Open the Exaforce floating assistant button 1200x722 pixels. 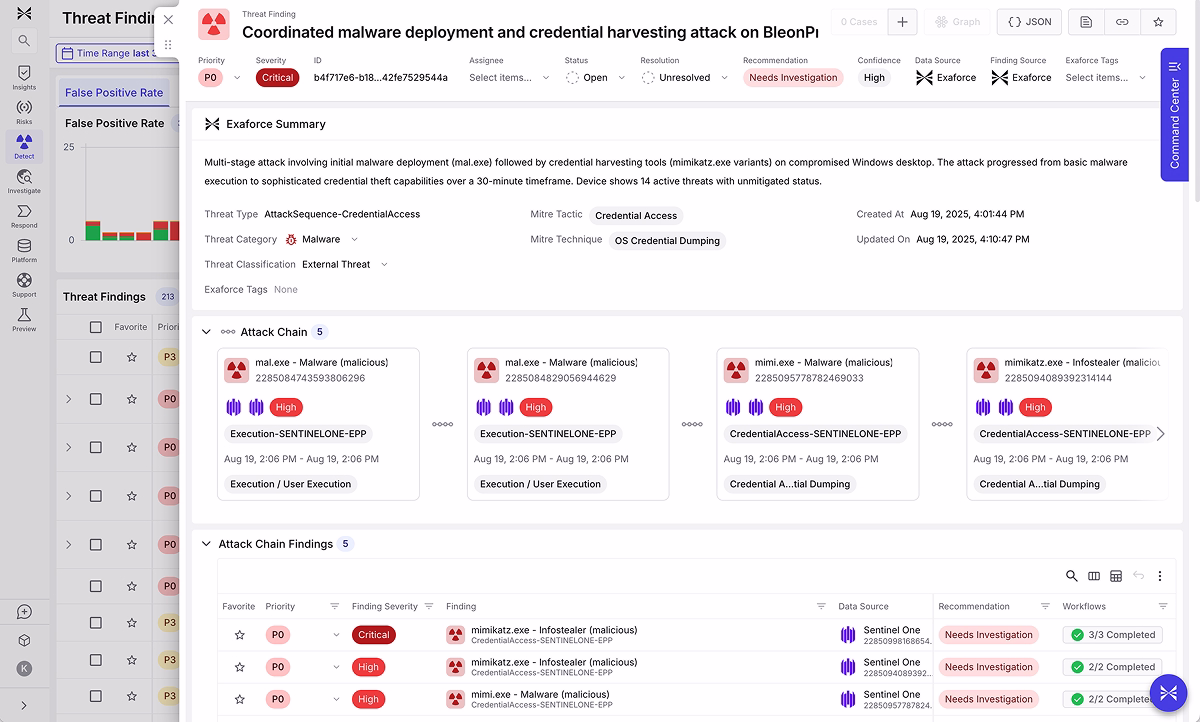click(1168, 693)
